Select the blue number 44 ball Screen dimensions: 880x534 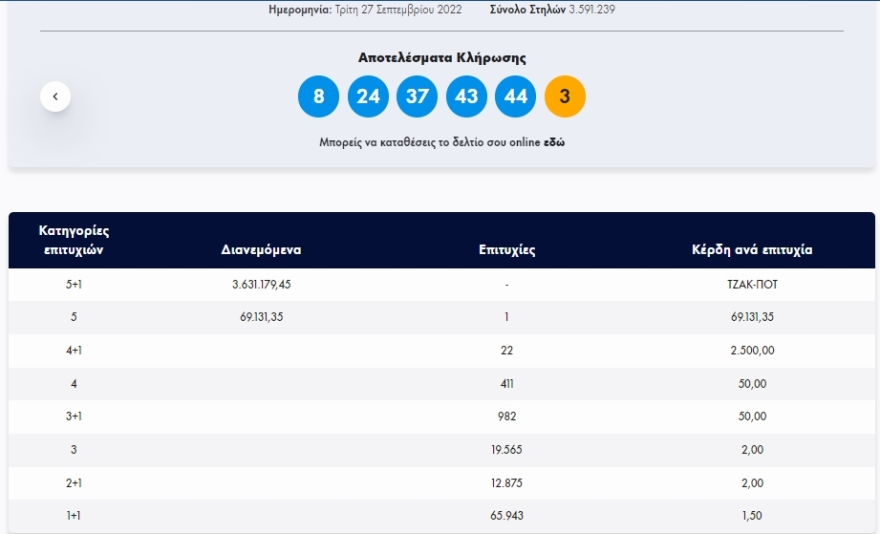[x=515, y=96]
